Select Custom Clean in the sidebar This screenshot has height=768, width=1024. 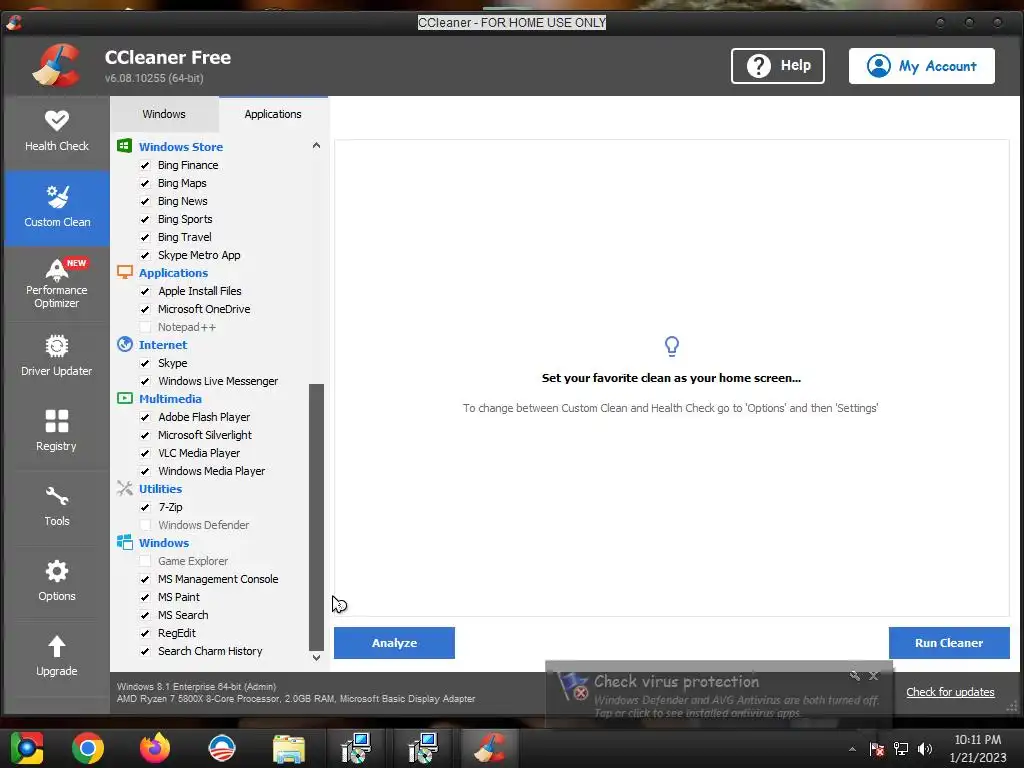pyautogui.click(x=57, y=208)
